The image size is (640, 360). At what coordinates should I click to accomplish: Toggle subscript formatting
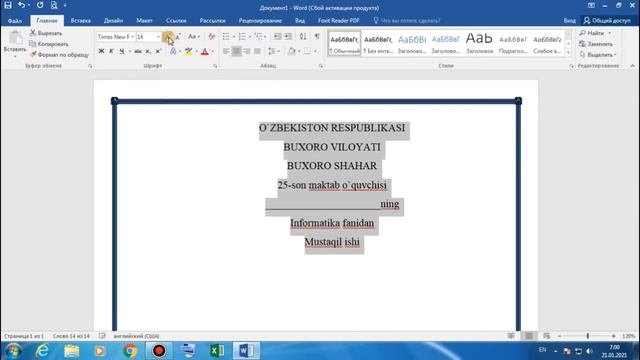148,51
